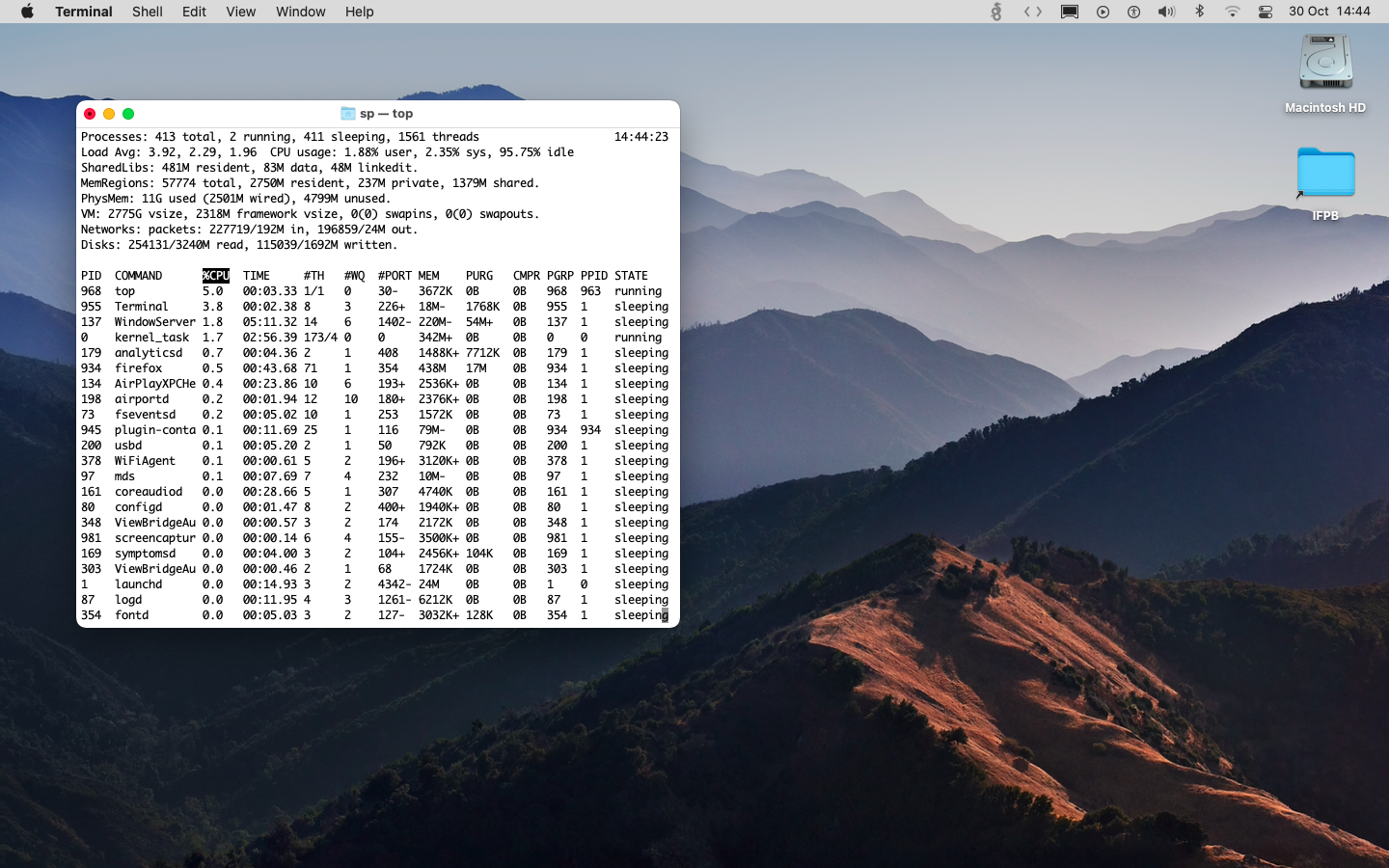Click the code brackets menu bar icon
Screen dimensions: 1389x868
click(1033, 12)
